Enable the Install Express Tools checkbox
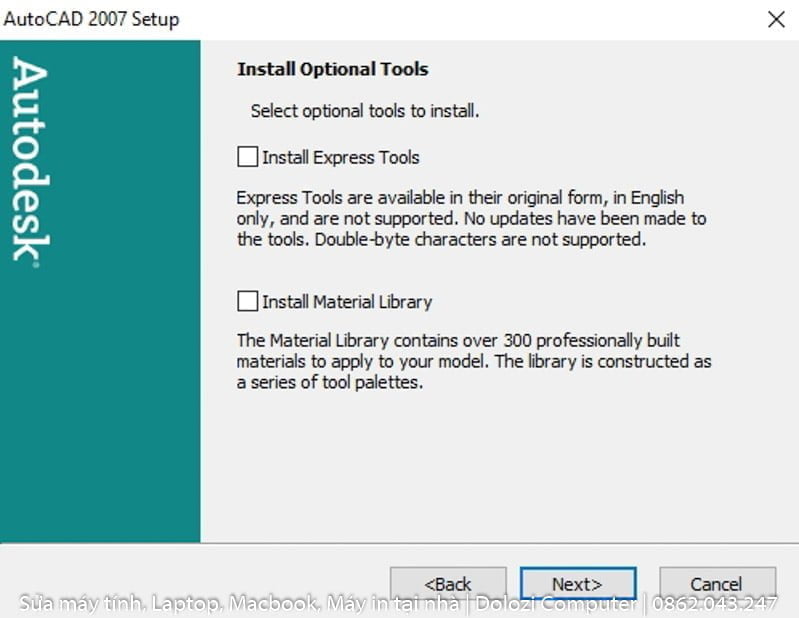Viewport: 799px width, 618px height. pos(247,157)
